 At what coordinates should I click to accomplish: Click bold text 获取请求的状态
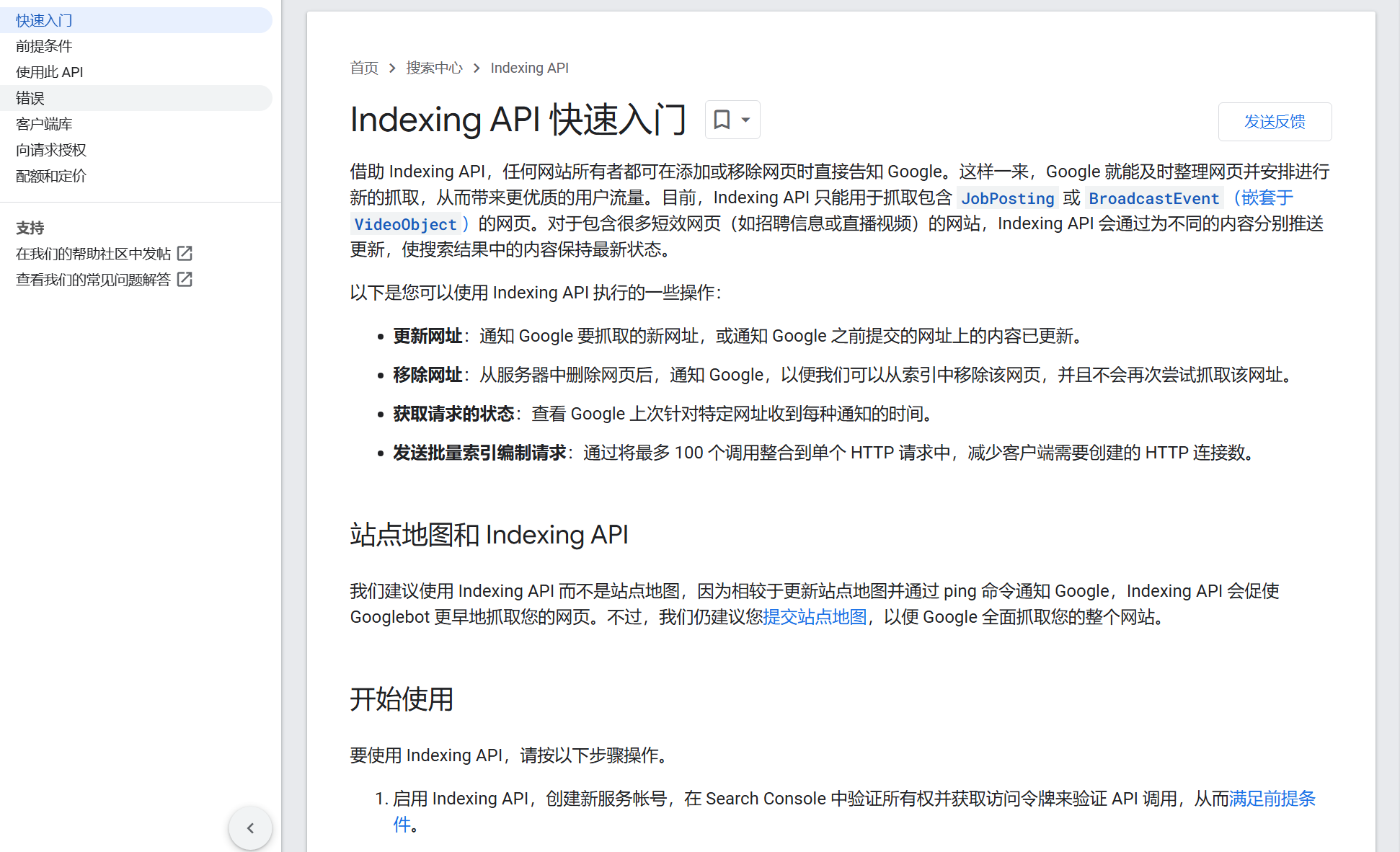(x=453, y=414)
